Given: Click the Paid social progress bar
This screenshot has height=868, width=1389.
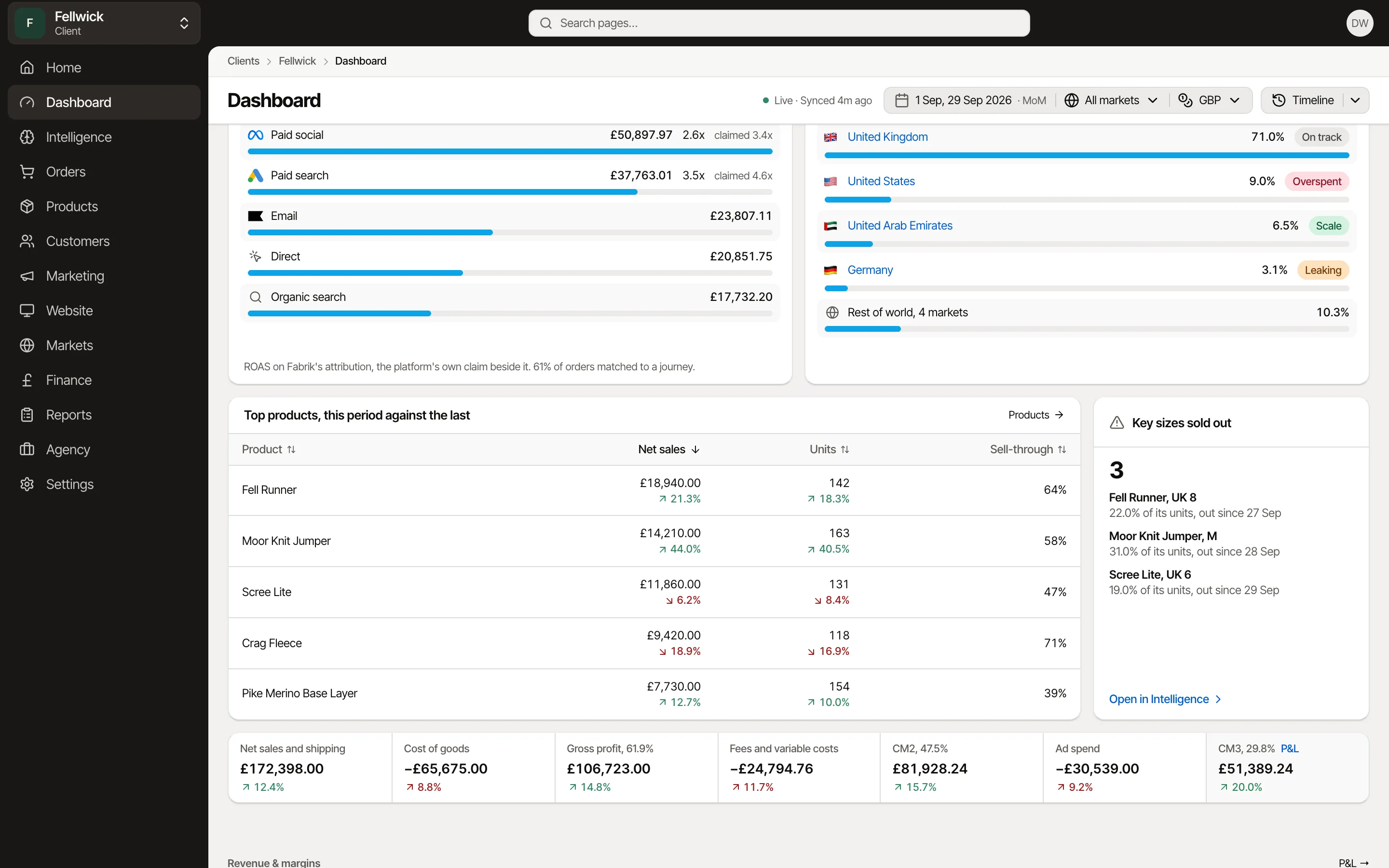Looking at the screenshot, I should pyautogui.click(x=510, y=151).
